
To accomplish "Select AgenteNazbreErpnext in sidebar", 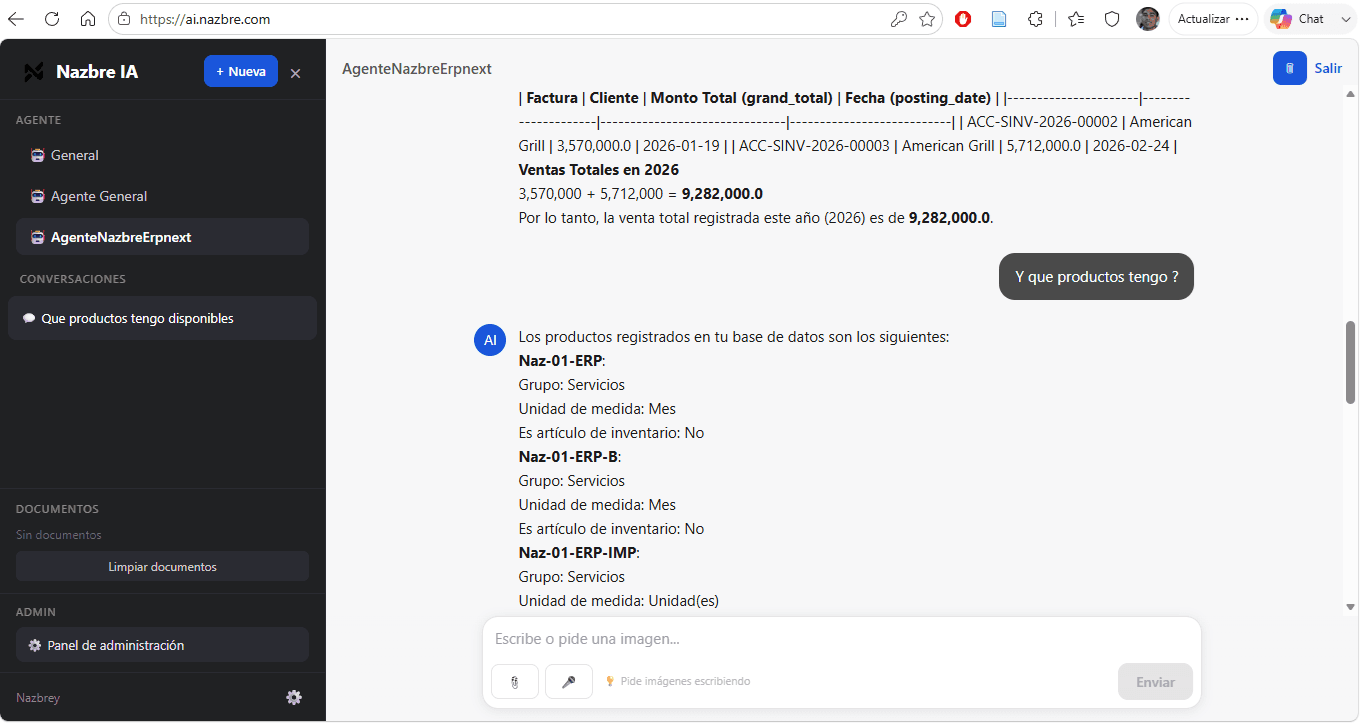I will [162, 237].
